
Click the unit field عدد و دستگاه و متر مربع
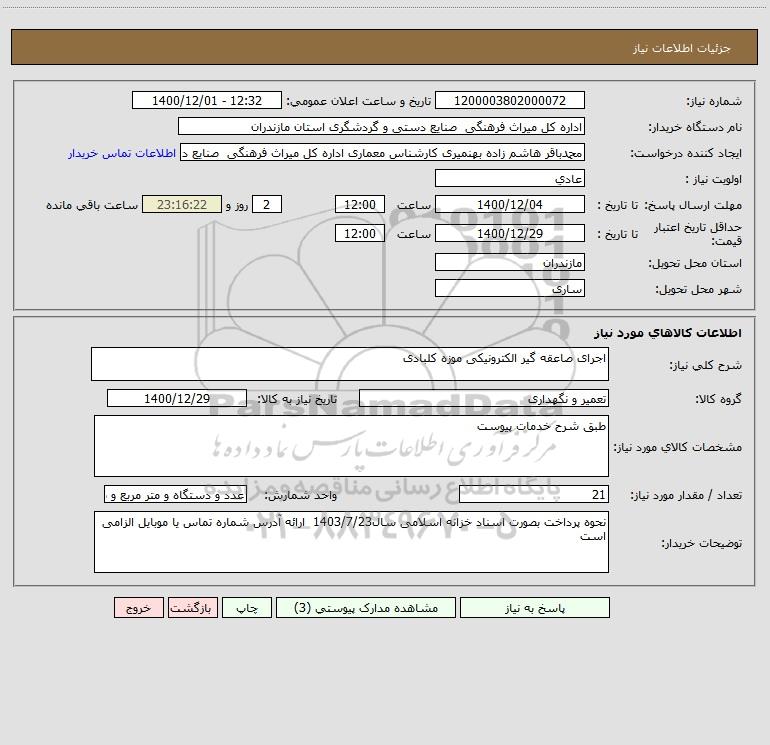[176, 495]
